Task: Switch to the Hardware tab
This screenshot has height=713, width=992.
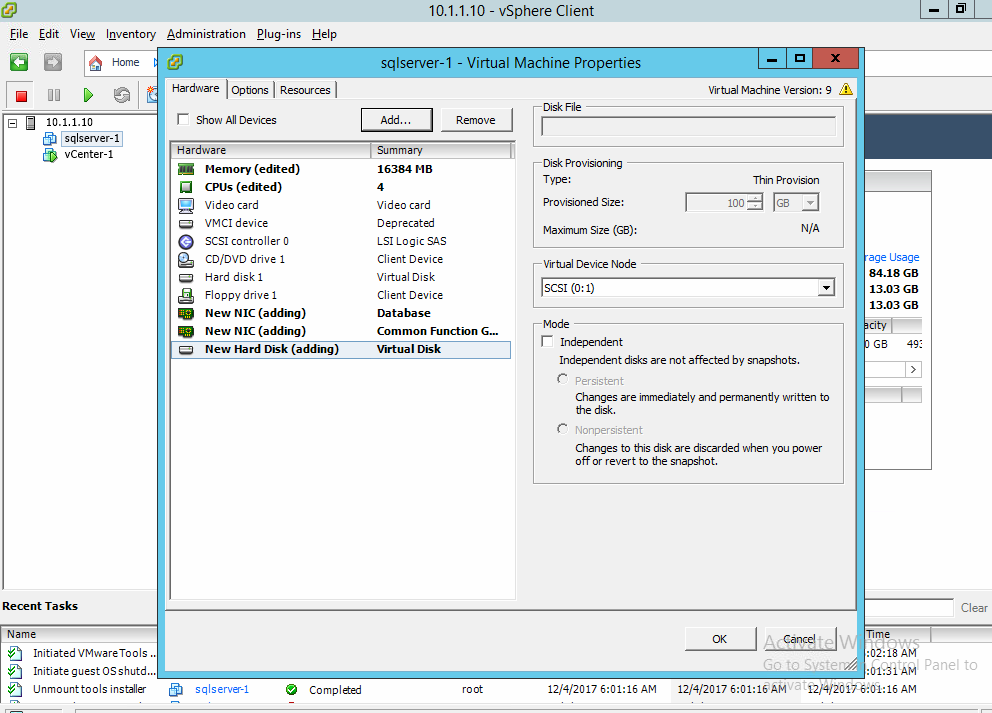Action: click(x=195, y=89)
